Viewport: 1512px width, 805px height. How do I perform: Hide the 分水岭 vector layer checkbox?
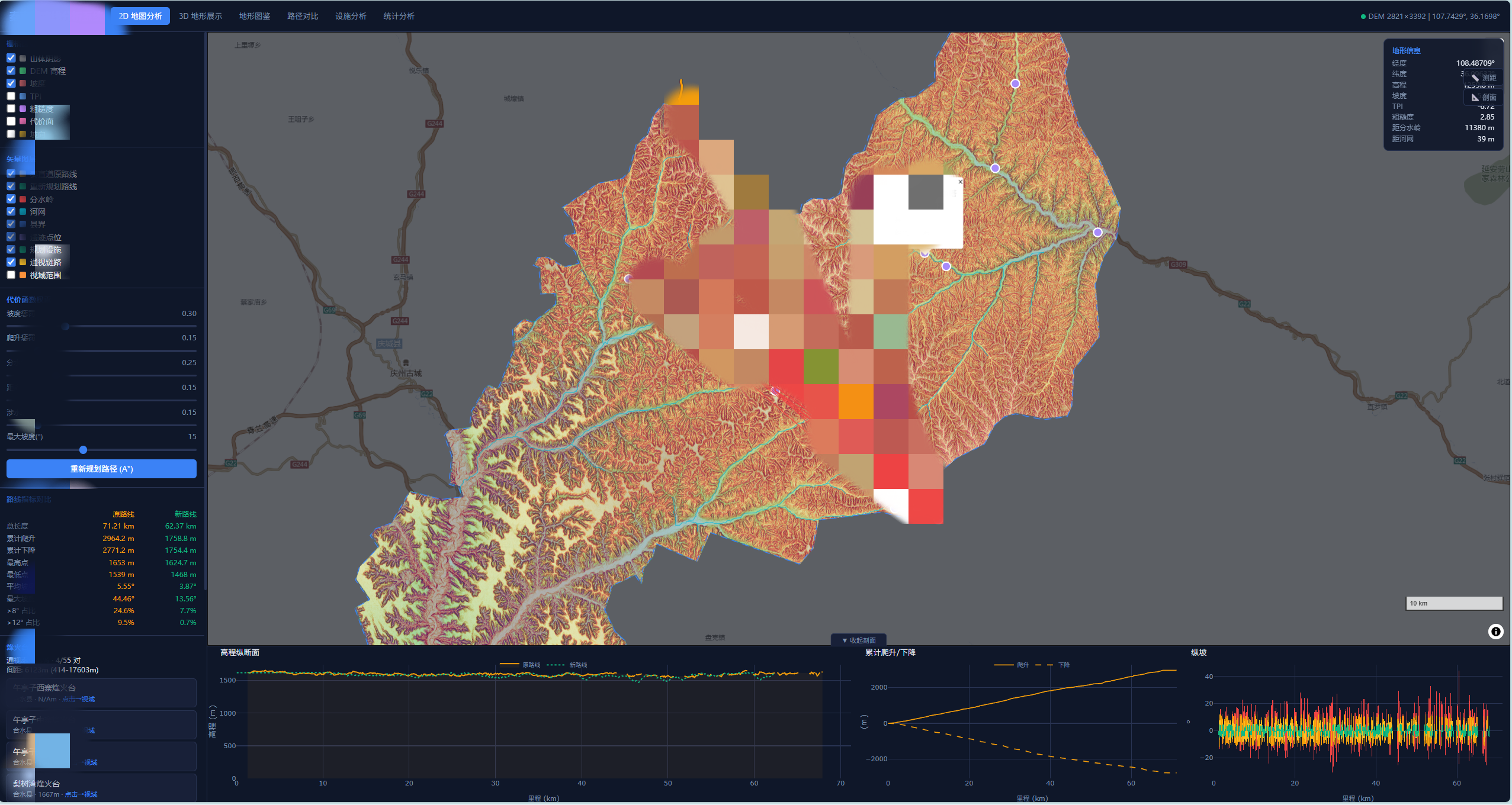[x=11, y=199]
